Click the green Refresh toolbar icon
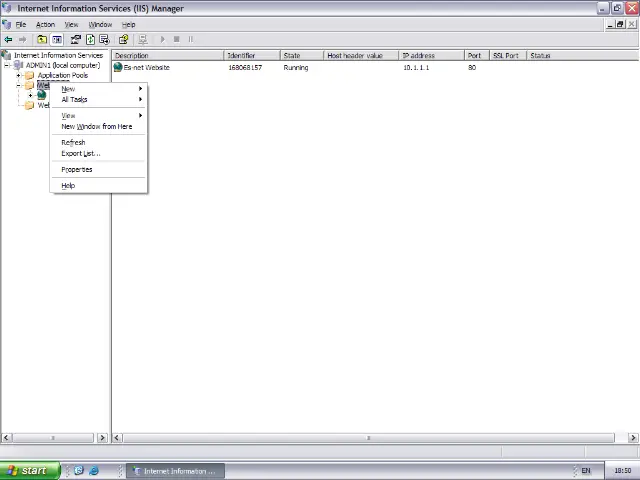640x480 pixels. [x=90, y=40]
